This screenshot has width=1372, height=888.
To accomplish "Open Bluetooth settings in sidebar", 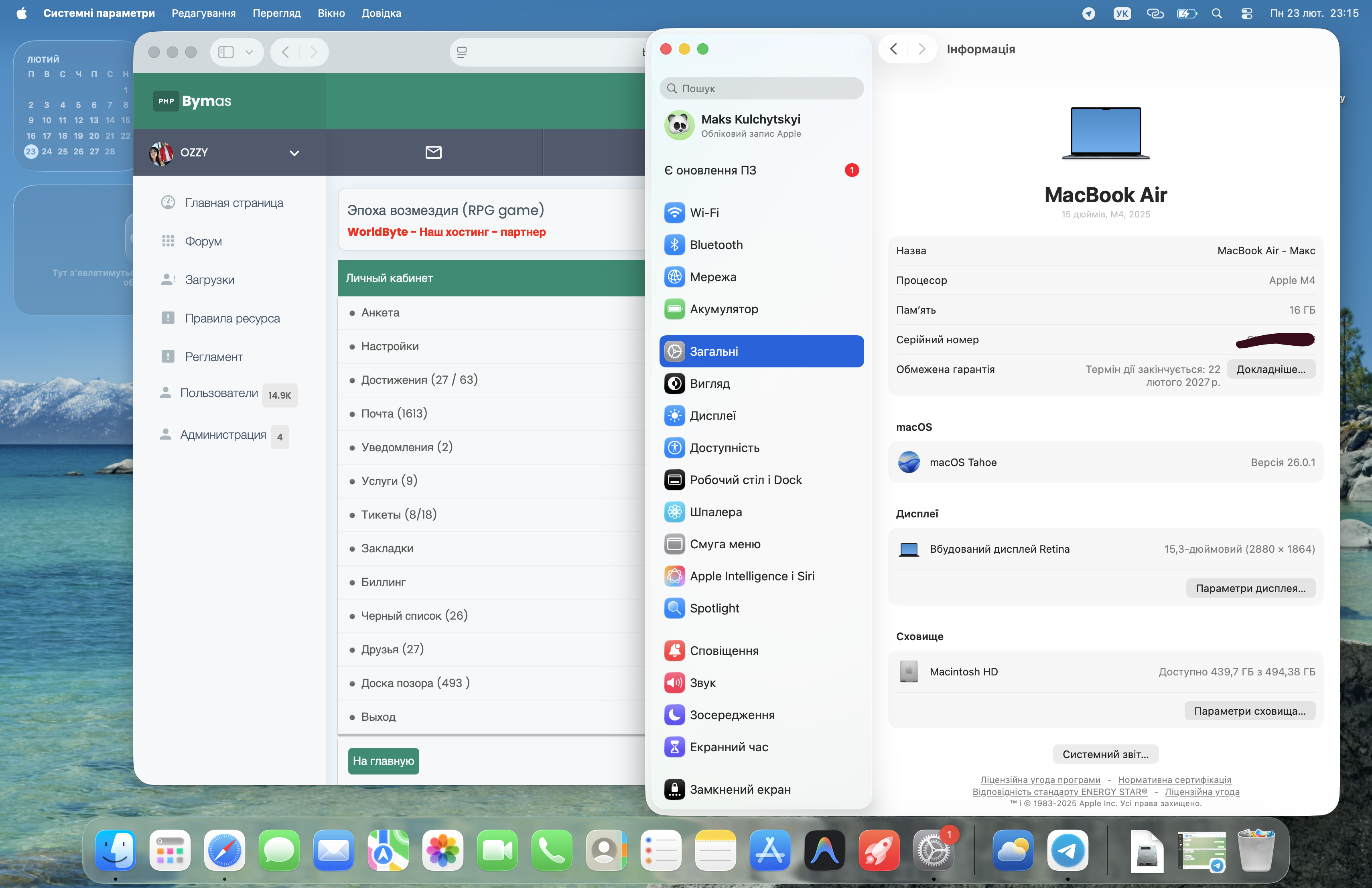I will tap(715, 245).
